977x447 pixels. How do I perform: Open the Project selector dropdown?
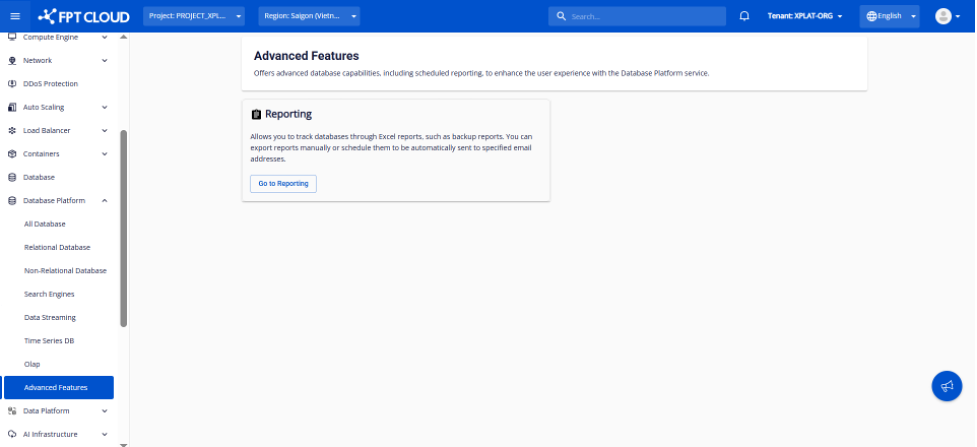pos(196,16)
